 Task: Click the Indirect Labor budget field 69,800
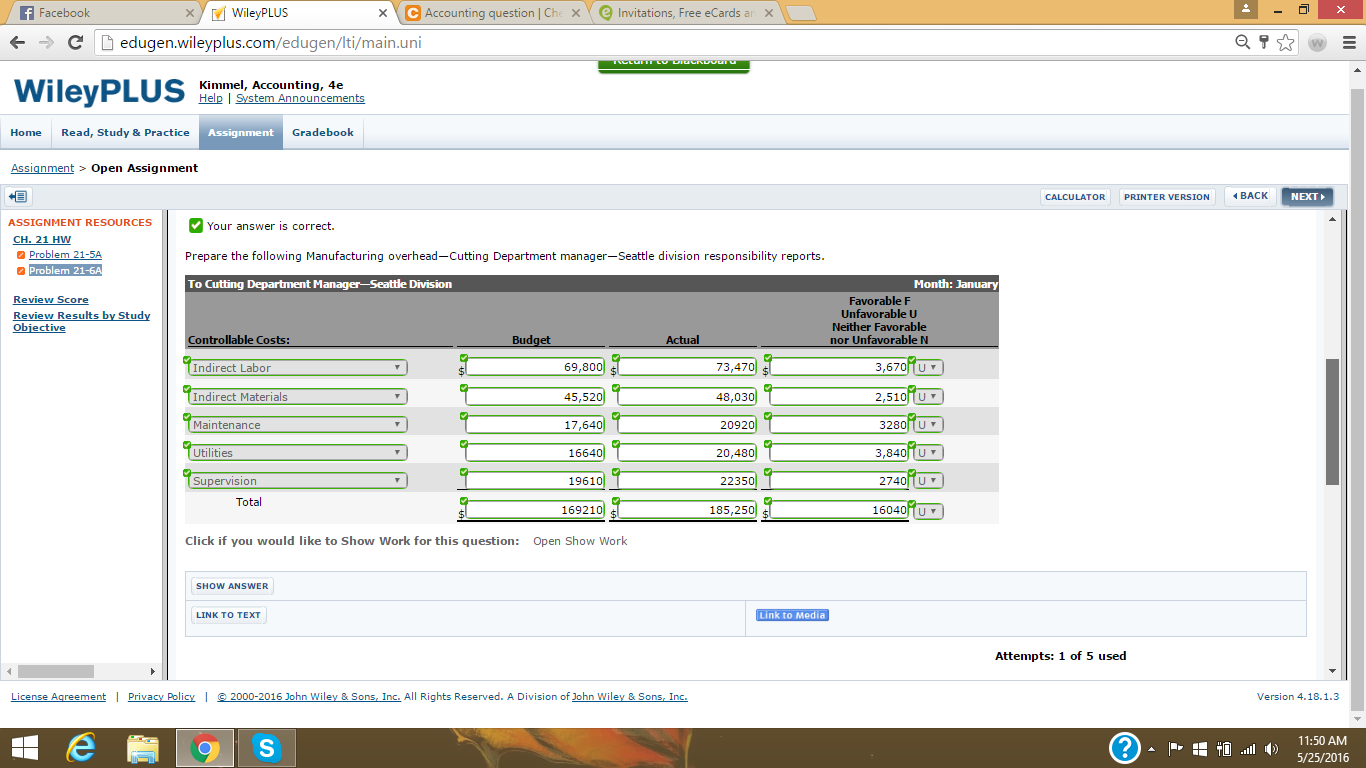pyautogui.click(x=535, y=367)
